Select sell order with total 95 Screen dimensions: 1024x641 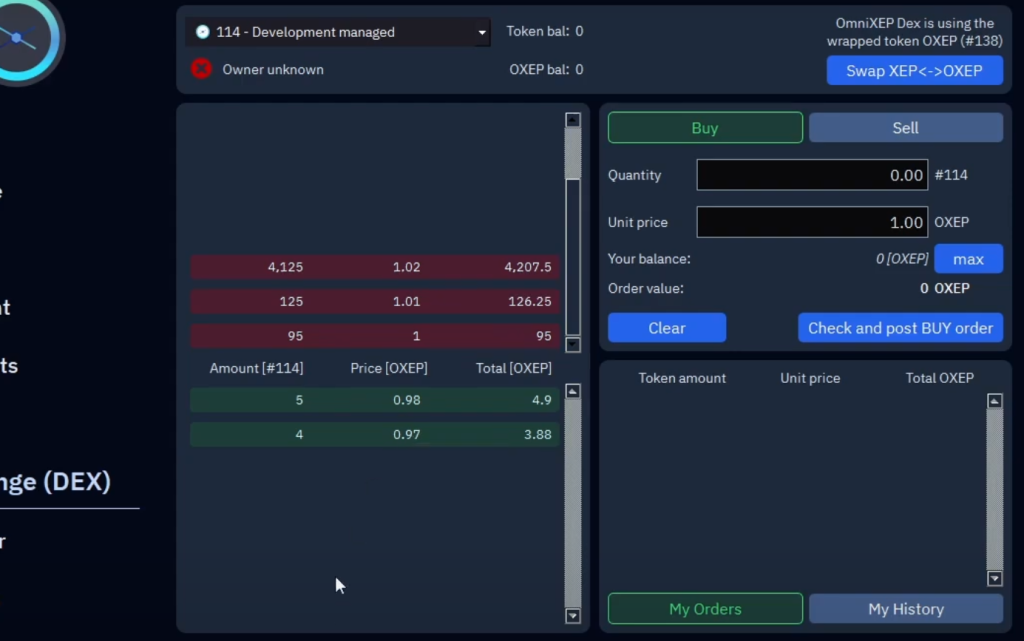(375, 336)
